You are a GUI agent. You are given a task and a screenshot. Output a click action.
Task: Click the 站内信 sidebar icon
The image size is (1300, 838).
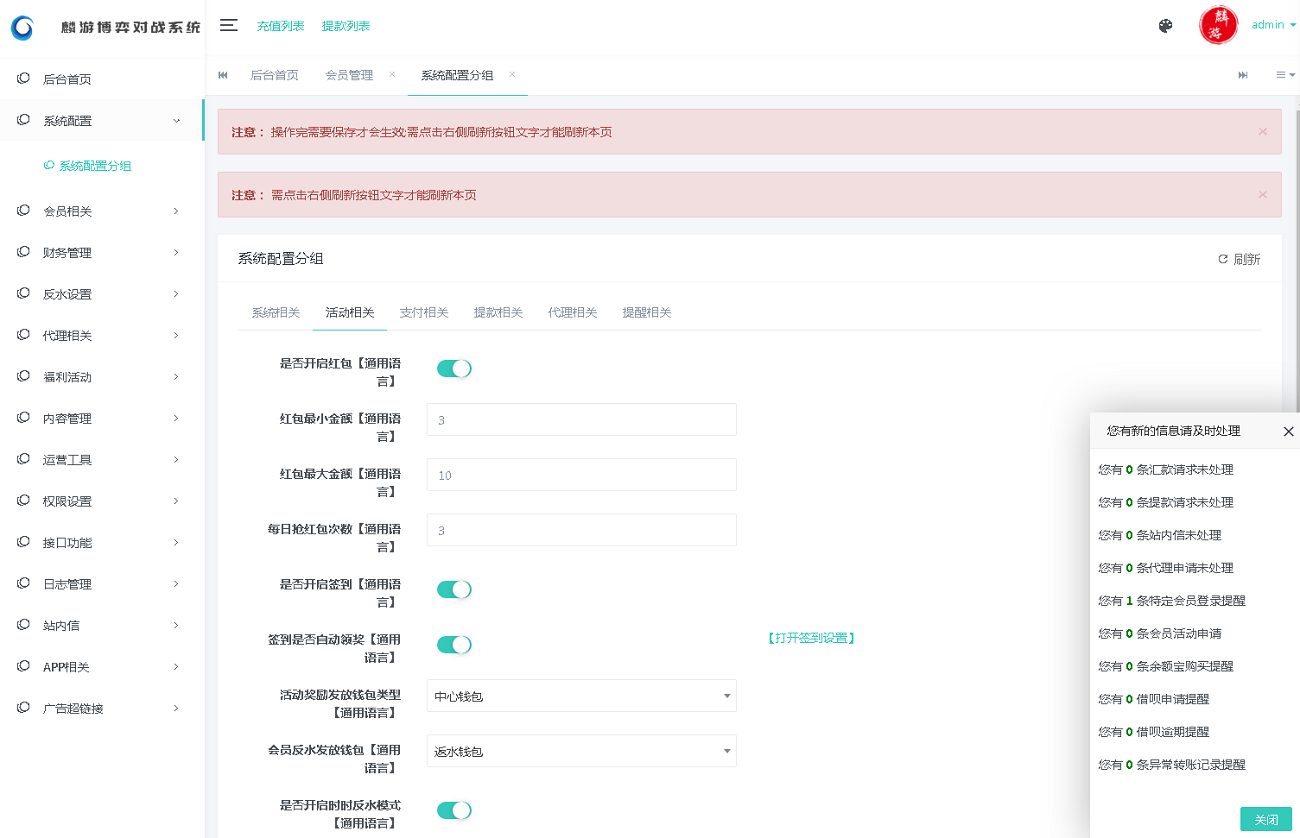point(22,625)
